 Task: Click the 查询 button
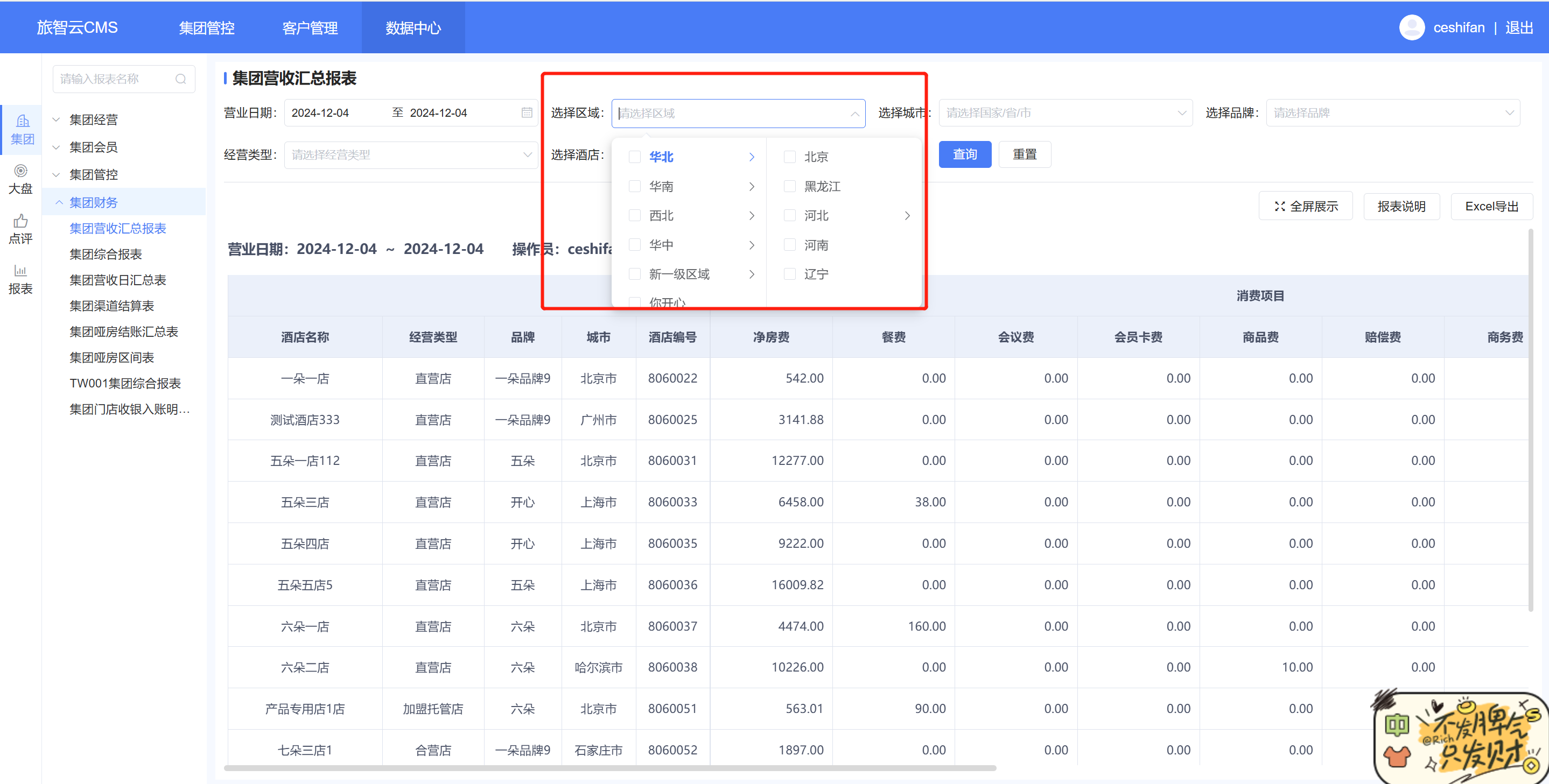click(x=964, y=154)
